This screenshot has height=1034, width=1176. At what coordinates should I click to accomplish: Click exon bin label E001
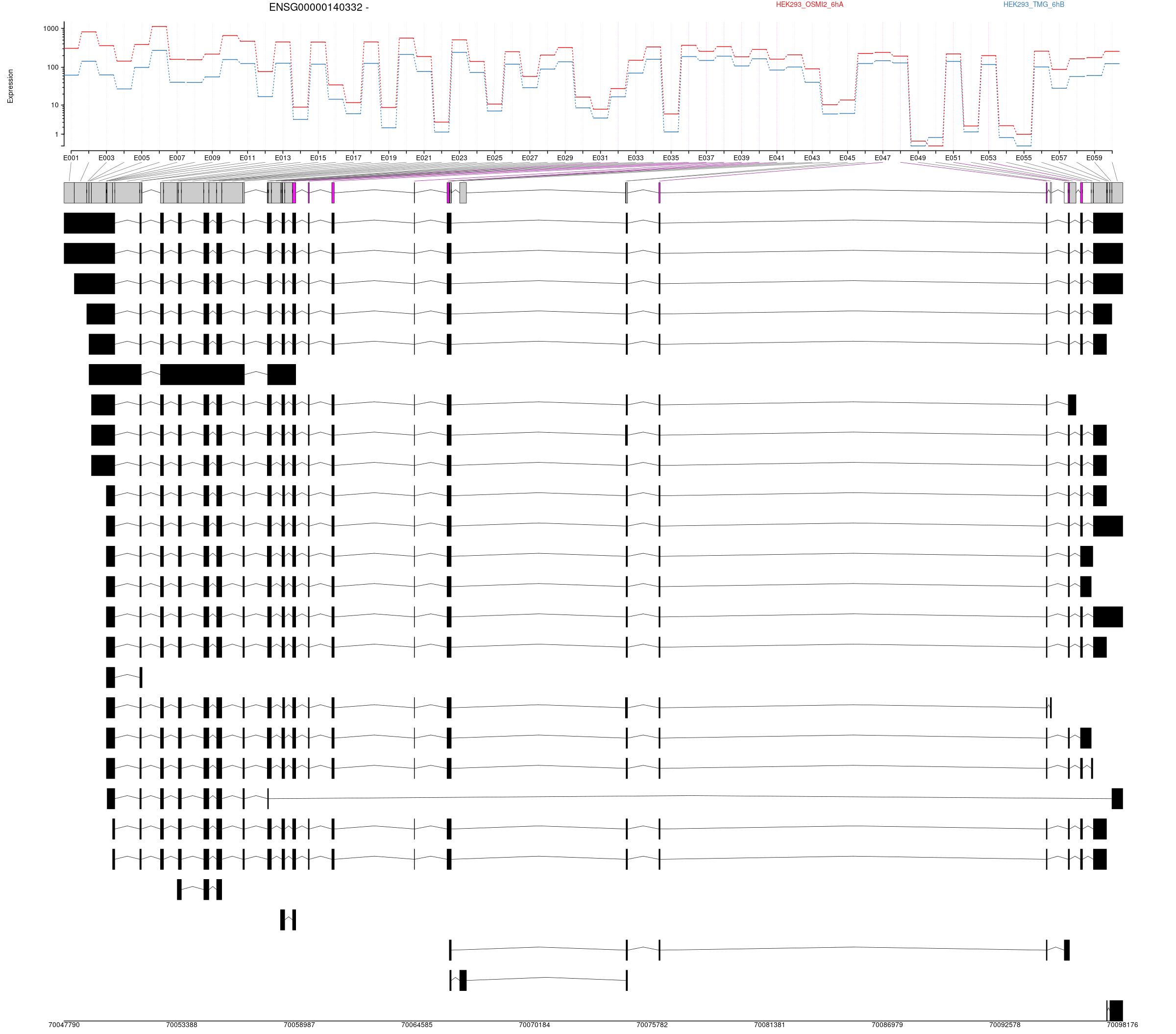72,158
